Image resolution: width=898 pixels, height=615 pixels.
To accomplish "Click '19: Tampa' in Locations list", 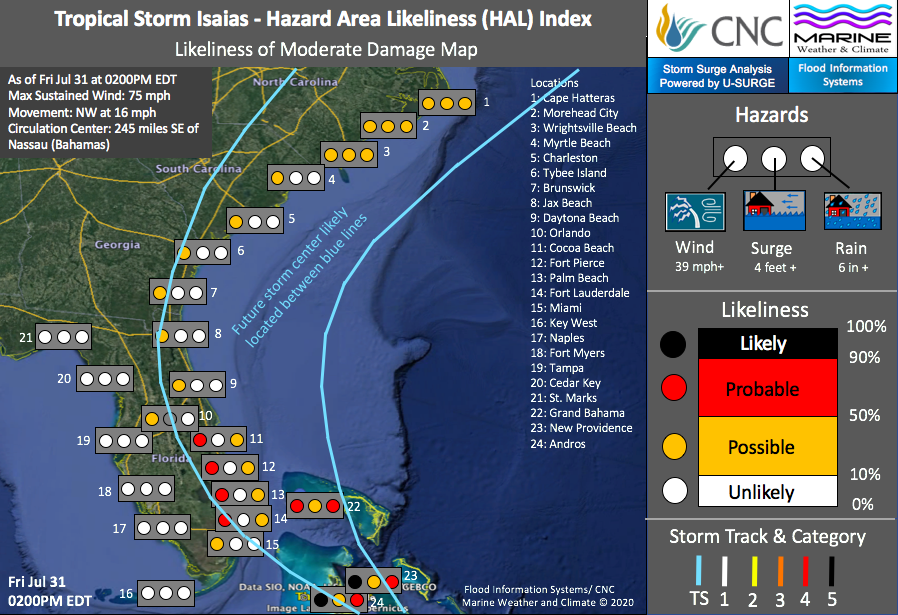I will (x=557, y=368).
